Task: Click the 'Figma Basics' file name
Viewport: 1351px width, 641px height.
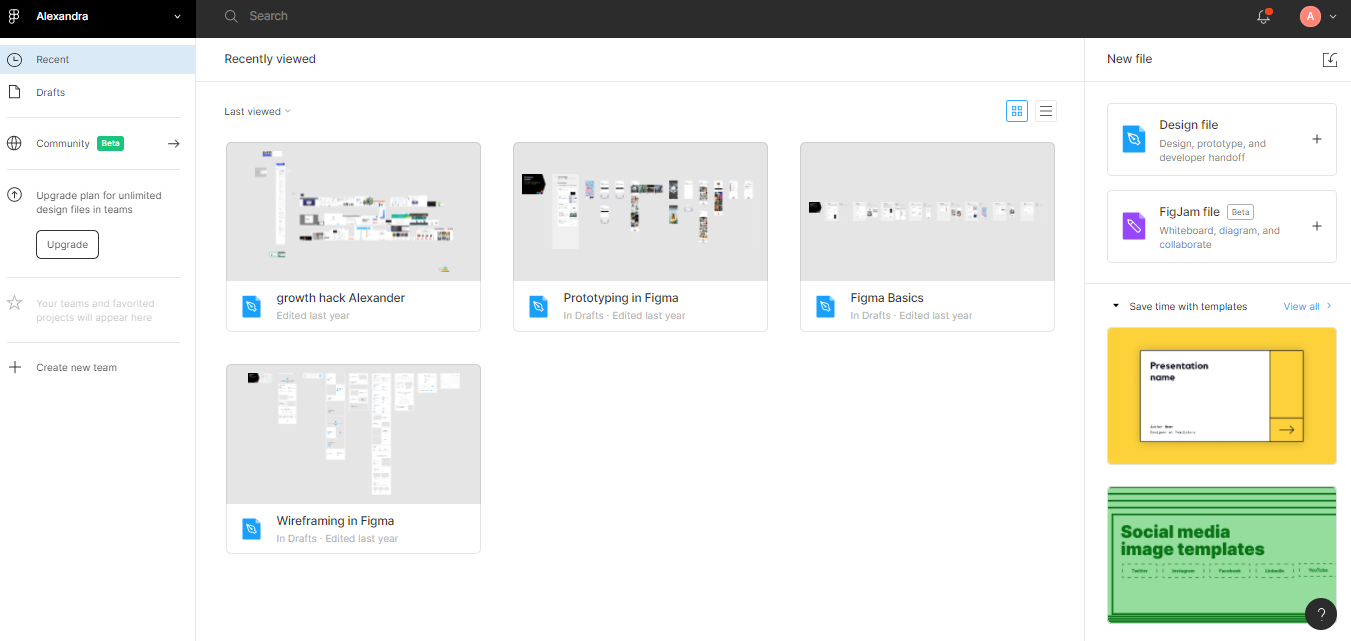Action: [887, 298]
